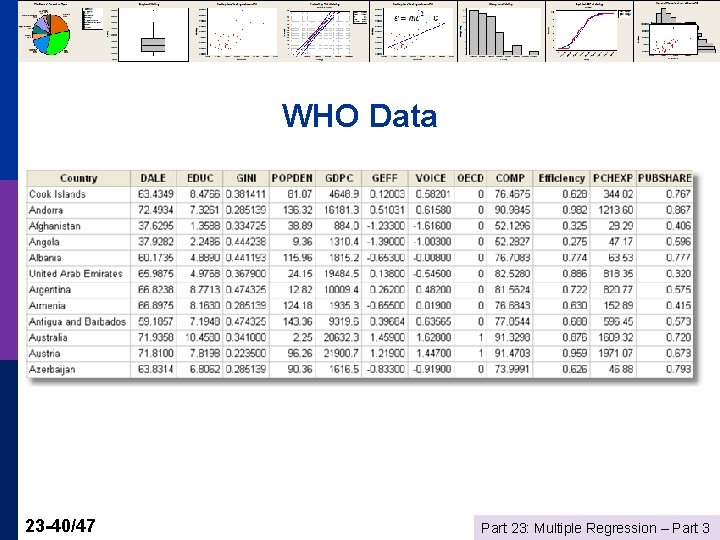Click the Australia country cell
720x540 pixels.
click(79, 338)
